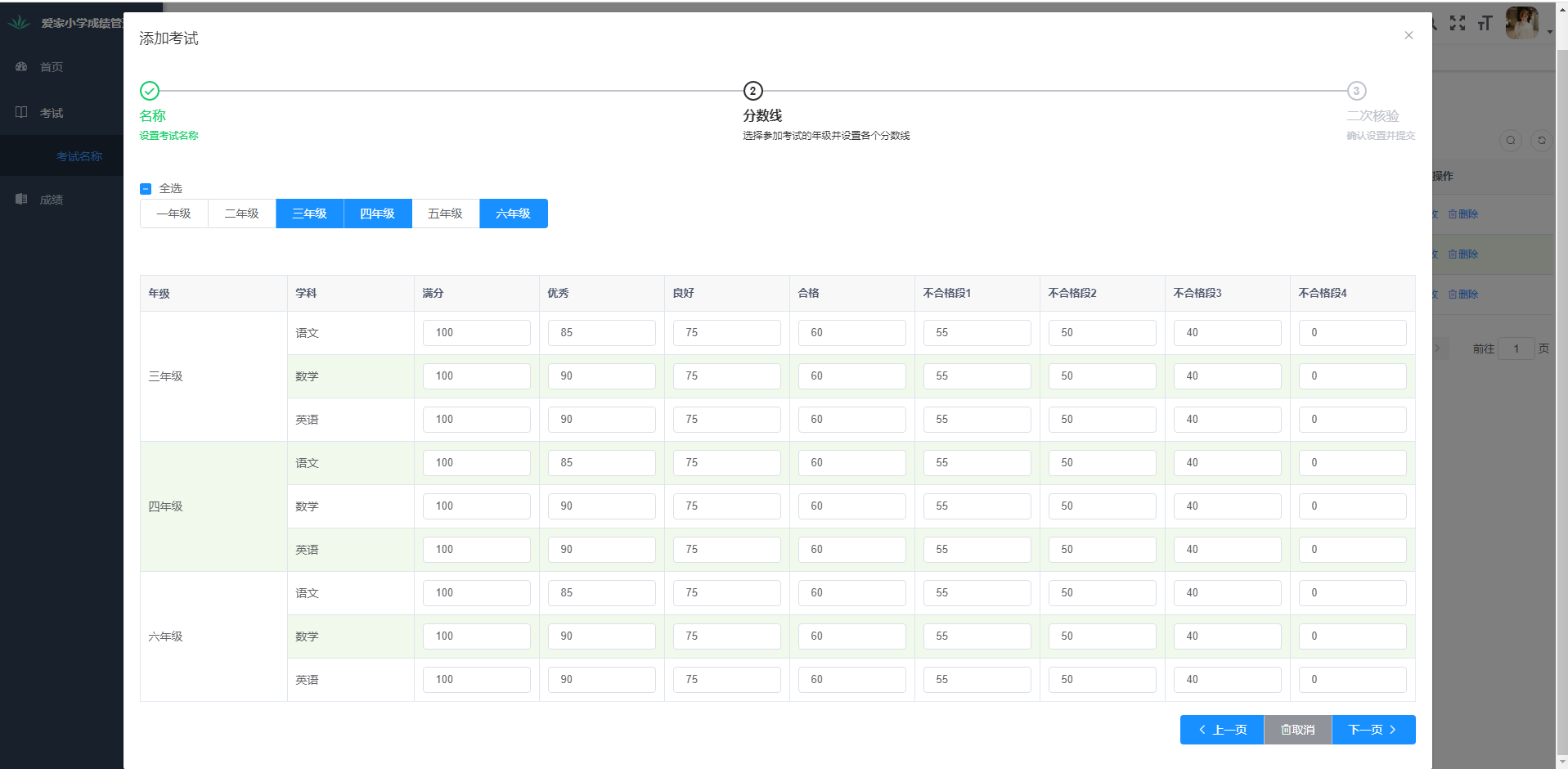Close the 添加考试 dialog with X
Image resolution: width=1568 pixels, height=769 pixels.
(x=1409, y=35)
